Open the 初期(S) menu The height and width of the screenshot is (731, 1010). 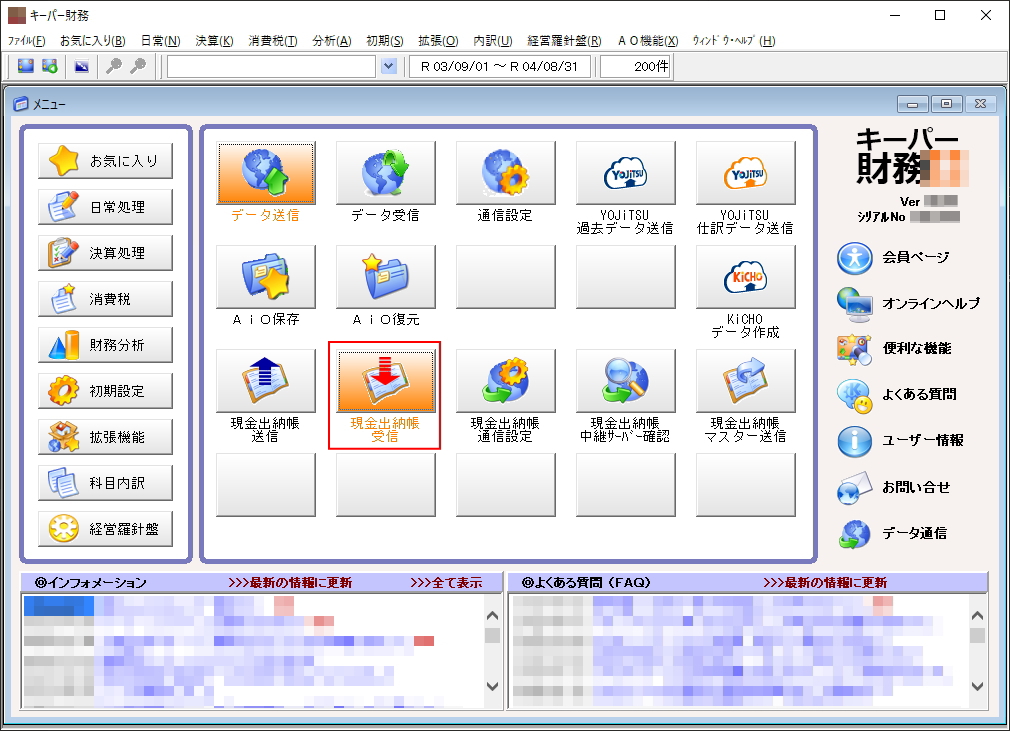click(x=385, y=41)
